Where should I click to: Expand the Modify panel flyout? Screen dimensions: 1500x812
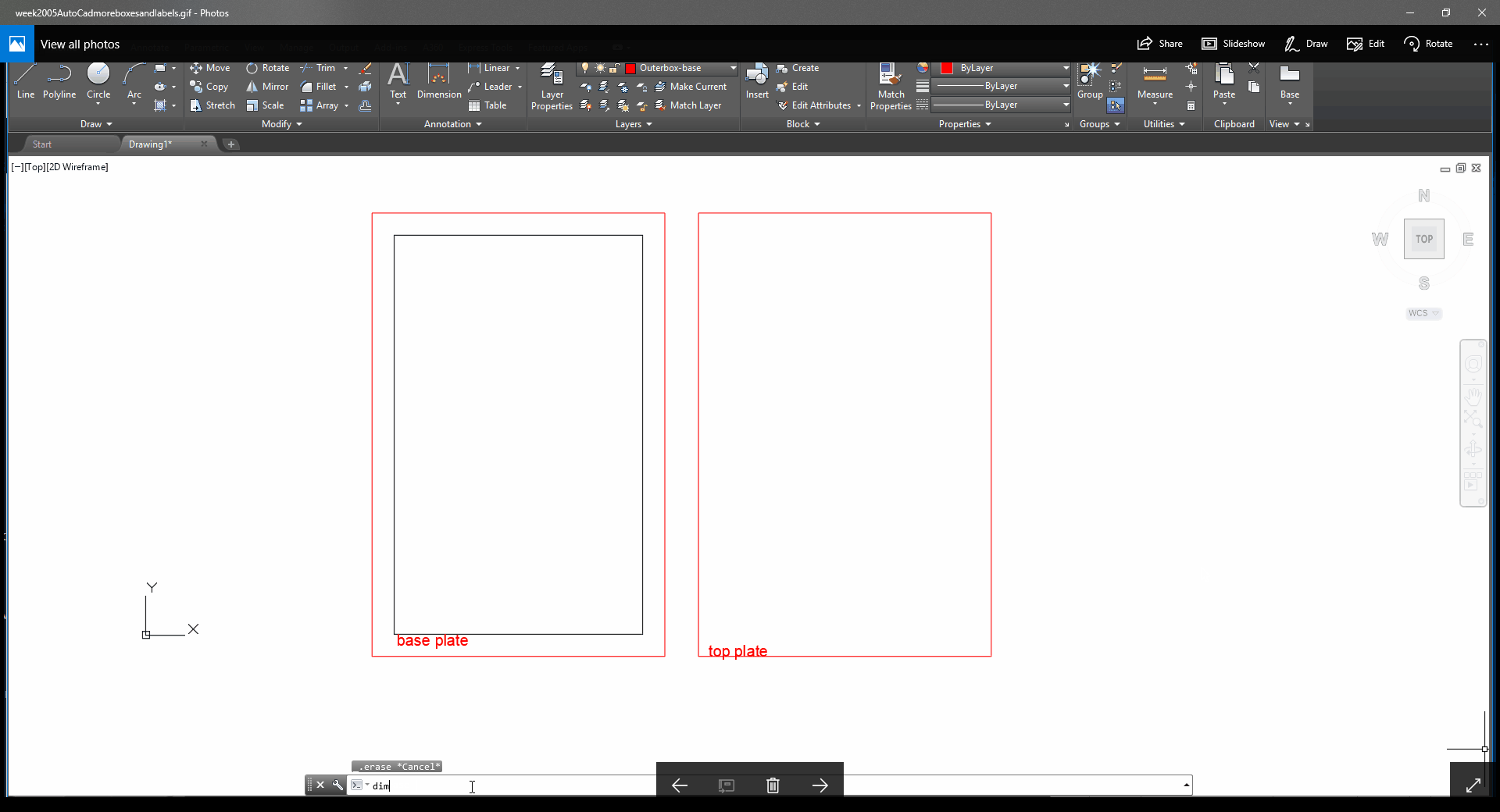click(x=282, y=124)
